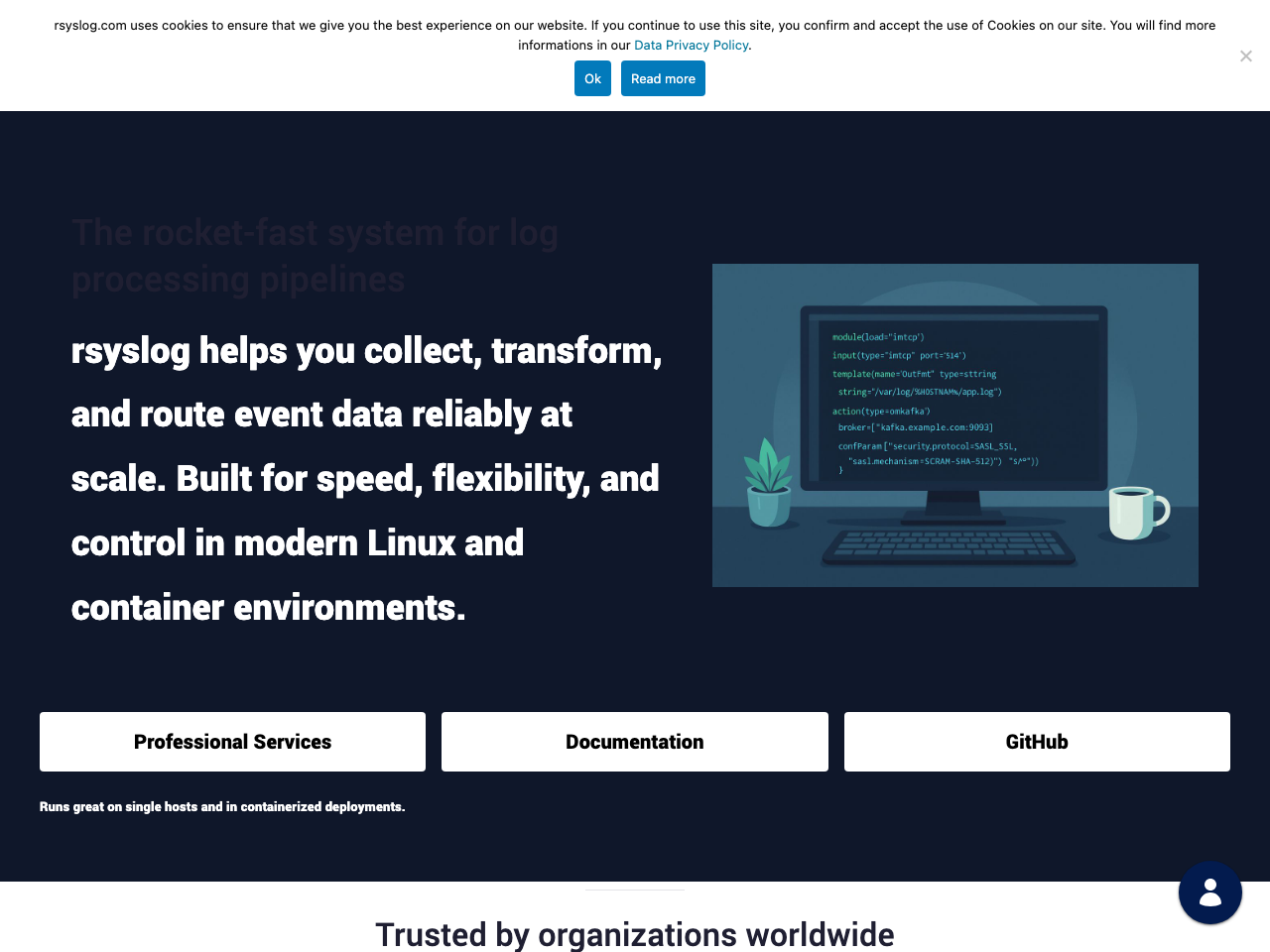Click the person avatar inside the floating circle
This screenshot has height=952, width=1270.
click(x=1209, y=892)
